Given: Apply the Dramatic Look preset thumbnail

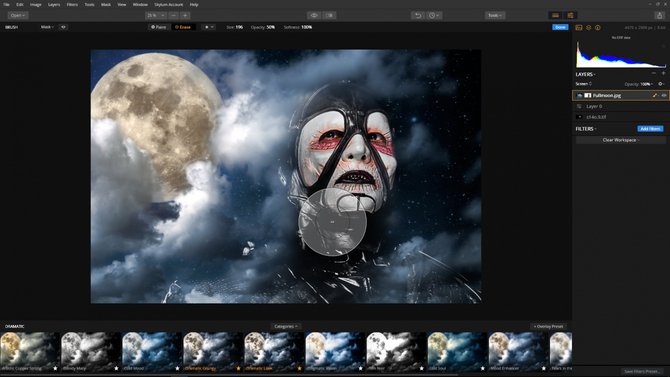Looking at the screenshot, I should 273,351.
